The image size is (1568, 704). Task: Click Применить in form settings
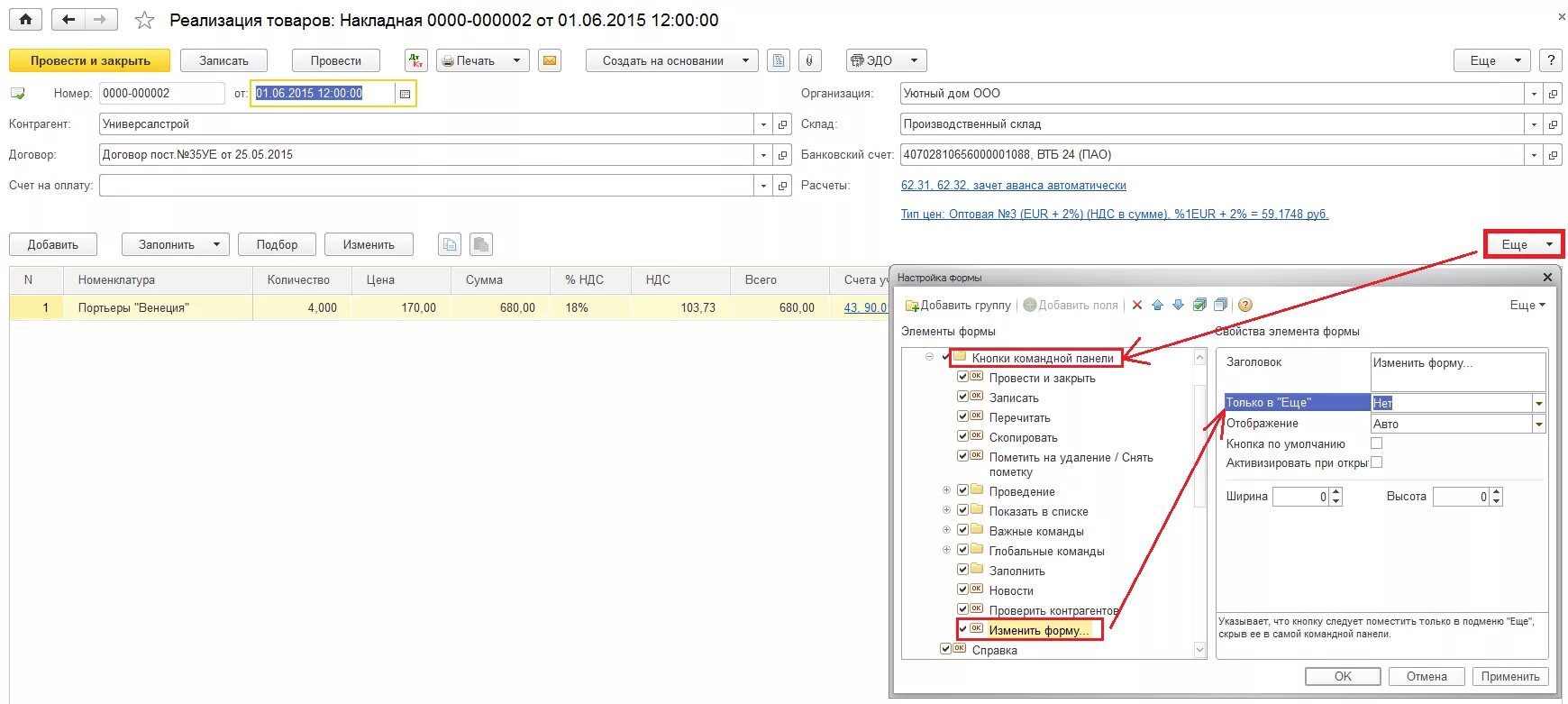click(1510, 676)
